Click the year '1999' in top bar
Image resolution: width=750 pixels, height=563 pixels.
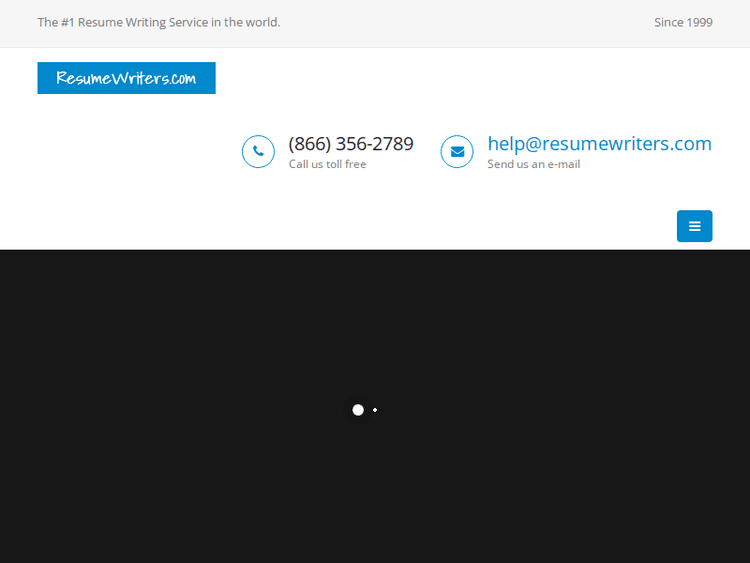[x=700, y=22]
